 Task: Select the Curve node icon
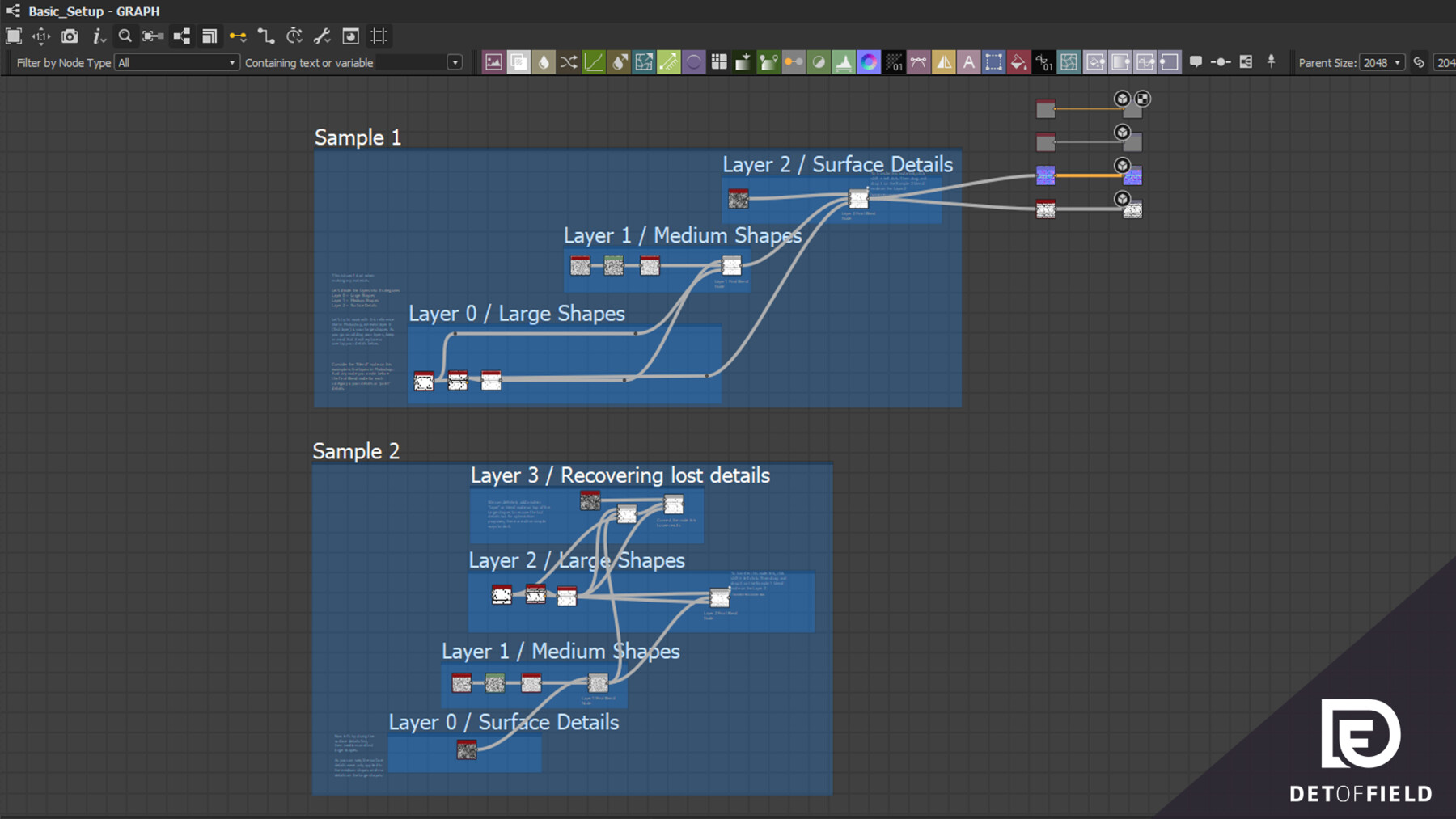tap(593, 62)
